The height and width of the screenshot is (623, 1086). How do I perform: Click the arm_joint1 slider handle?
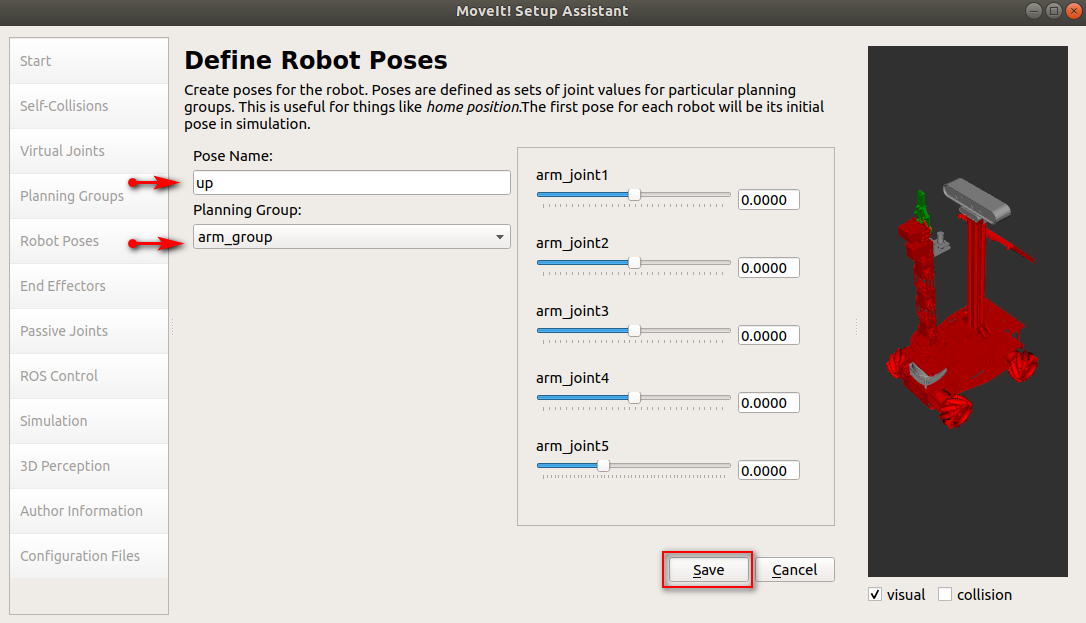pyautogui.click(x=634, y=195)
